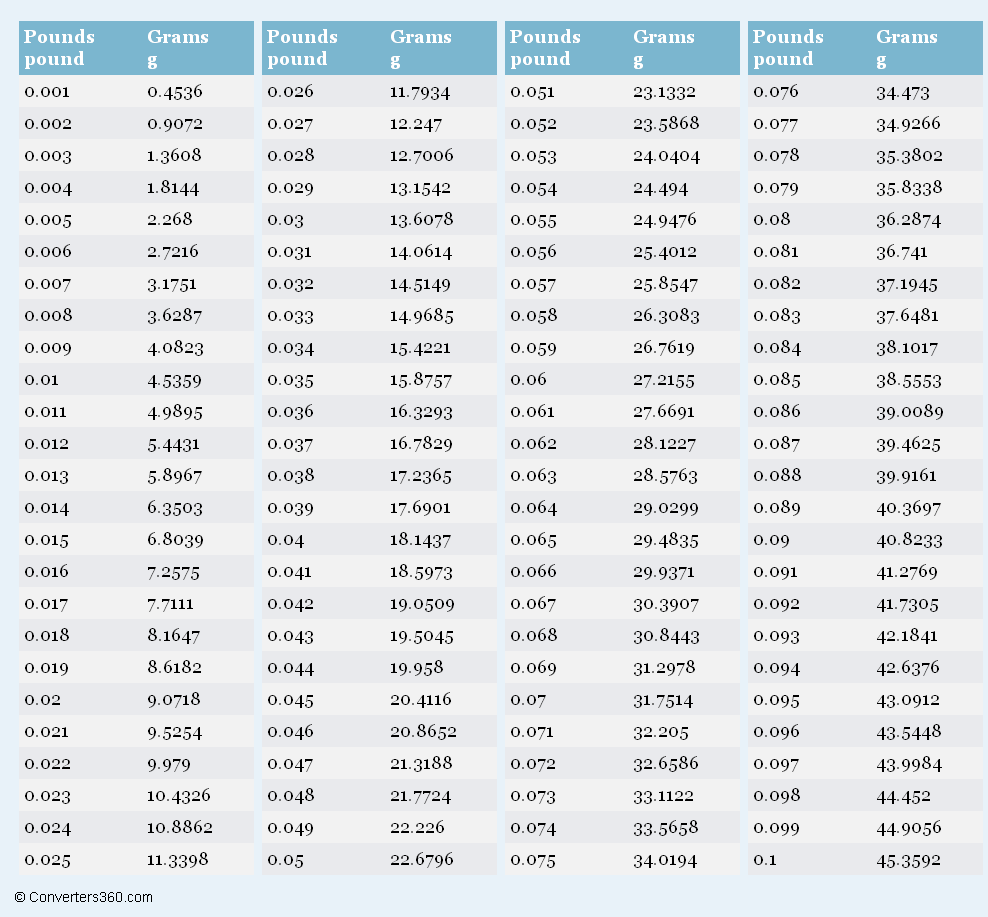The width and height of the screenshot is (988, 917).
Task: Click the 0.4536 grams value
Action: 175,92
